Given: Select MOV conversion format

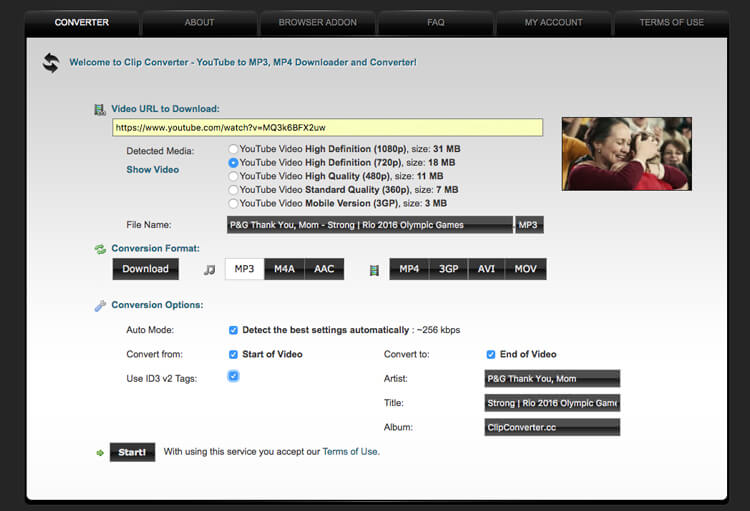Looking at the screenshot, I should click(x=526, y=269).
